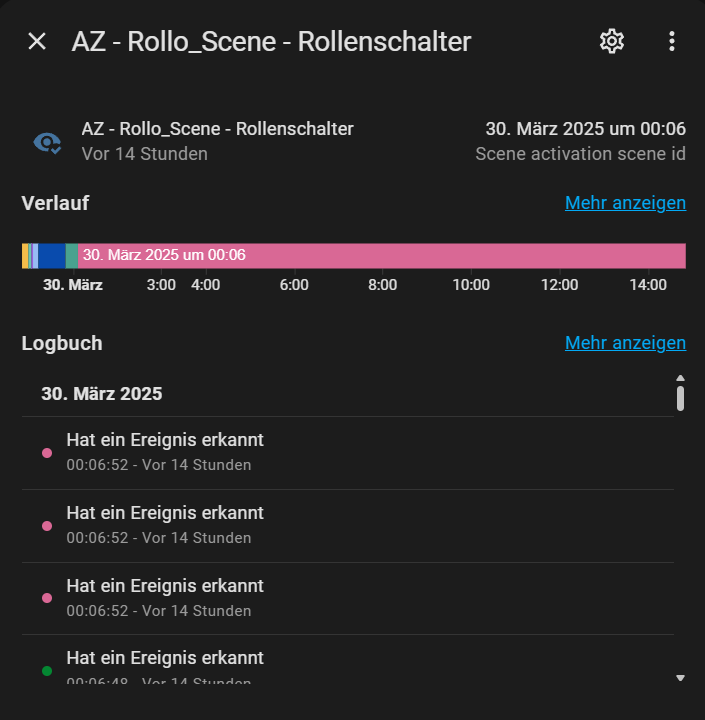The width and height of the screenshot is (705, 720).
Task: Show more logbook via Logbuch Mehr anzeigen
Action: coord(625,343)
